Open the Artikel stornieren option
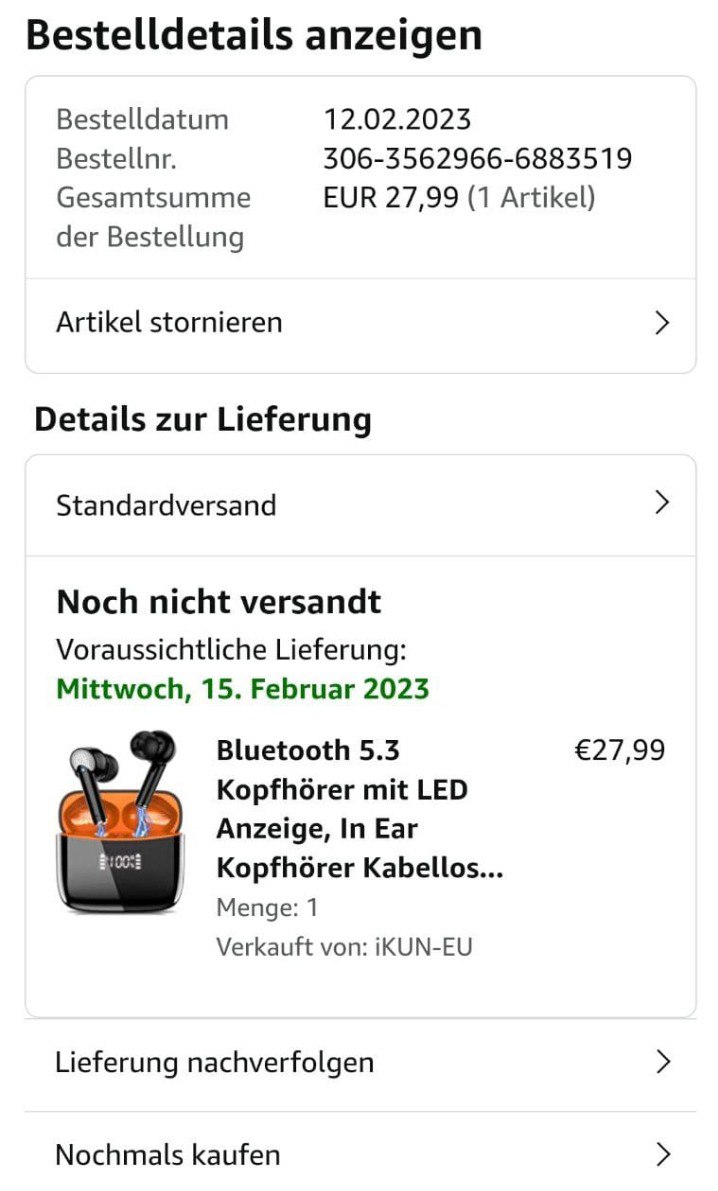 [x=360, y=324]
